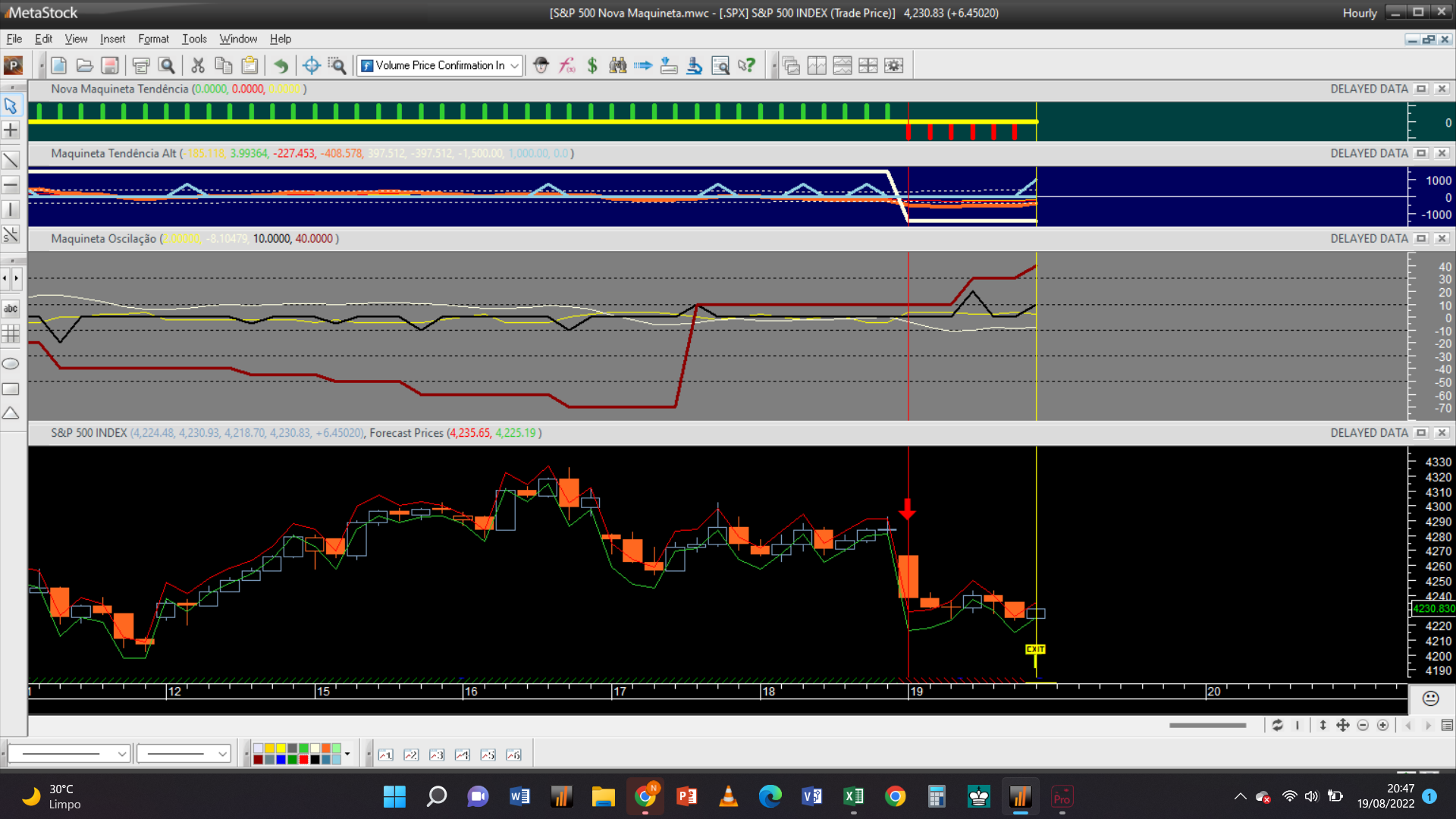Viewport: 1456px width, 819px height.
Task: Select the ellipse drawing tool
Action: click(x=11, y=364)
